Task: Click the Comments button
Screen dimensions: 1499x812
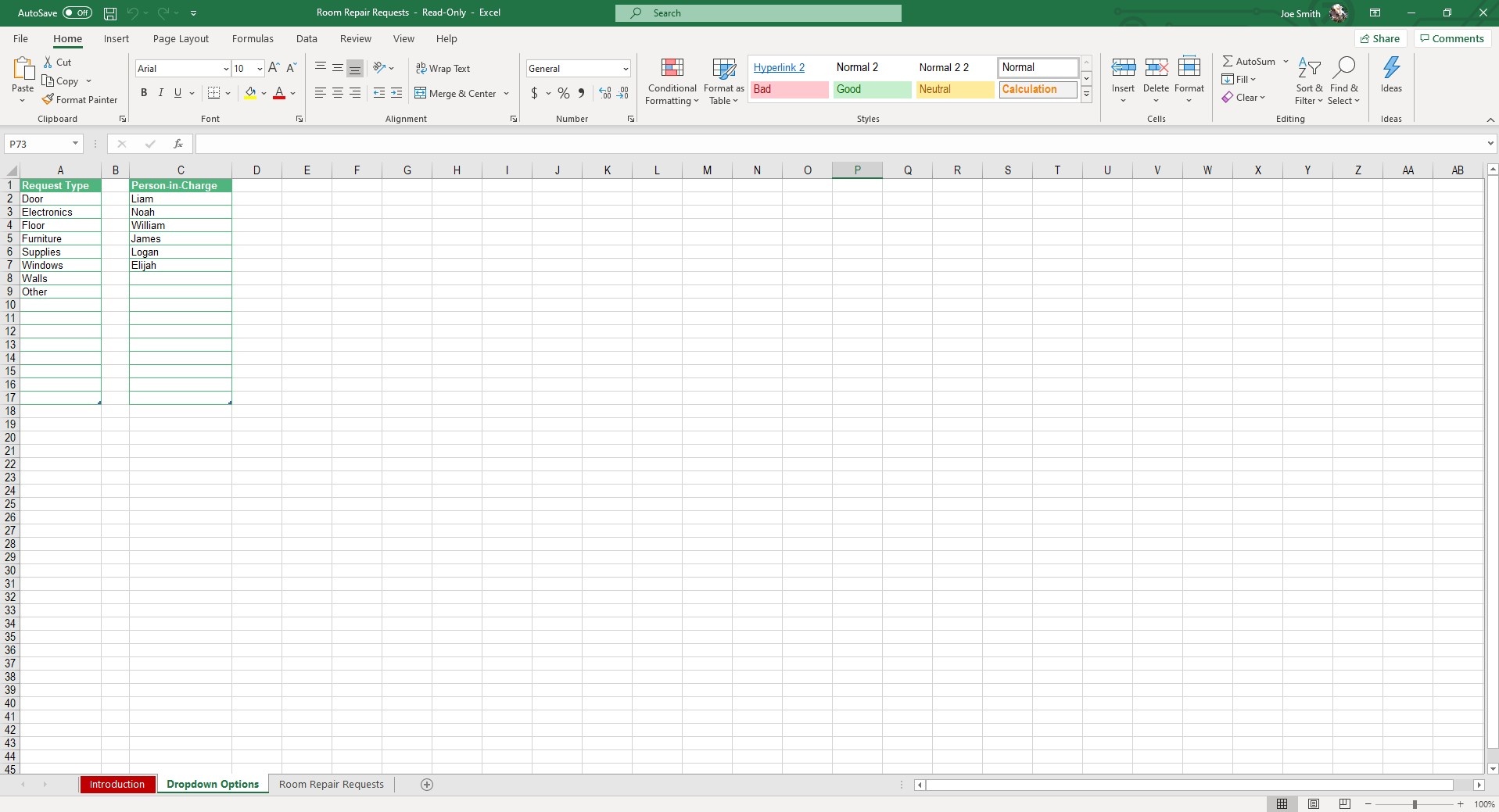Action: (1452, 38)
